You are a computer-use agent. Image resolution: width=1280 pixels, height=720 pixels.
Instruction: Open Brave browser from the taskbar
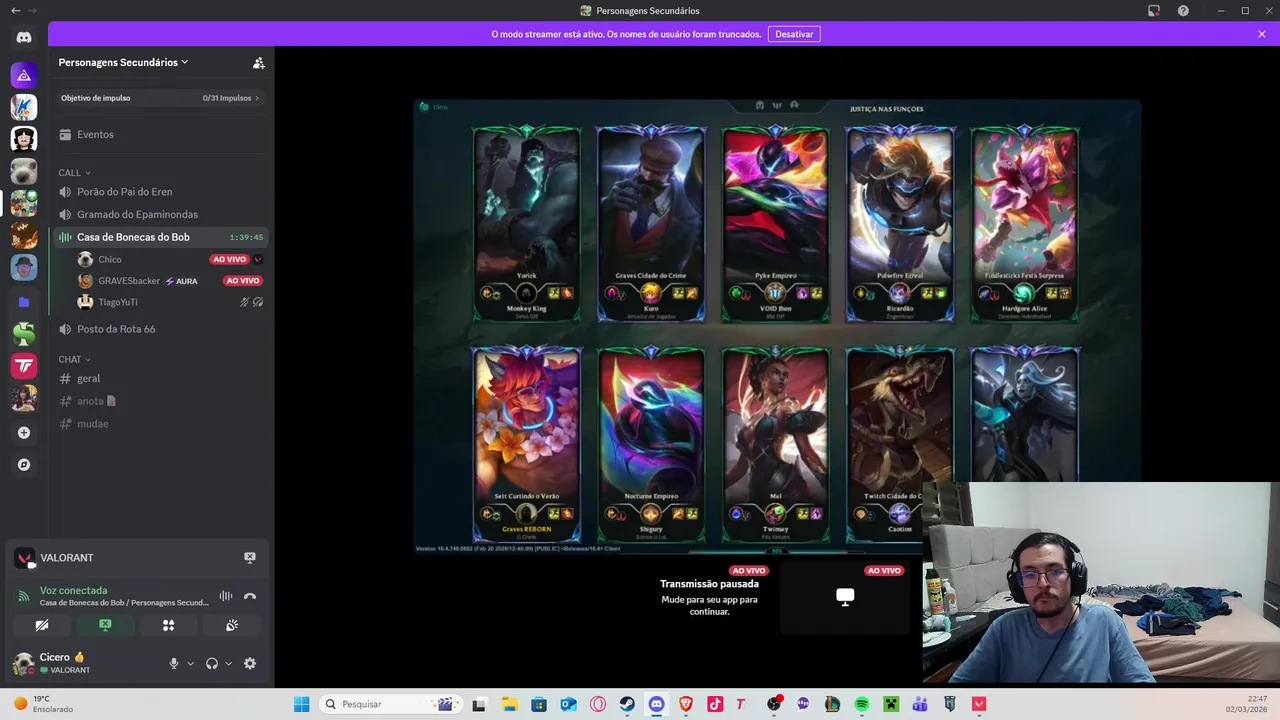click(x=685, y=704)
